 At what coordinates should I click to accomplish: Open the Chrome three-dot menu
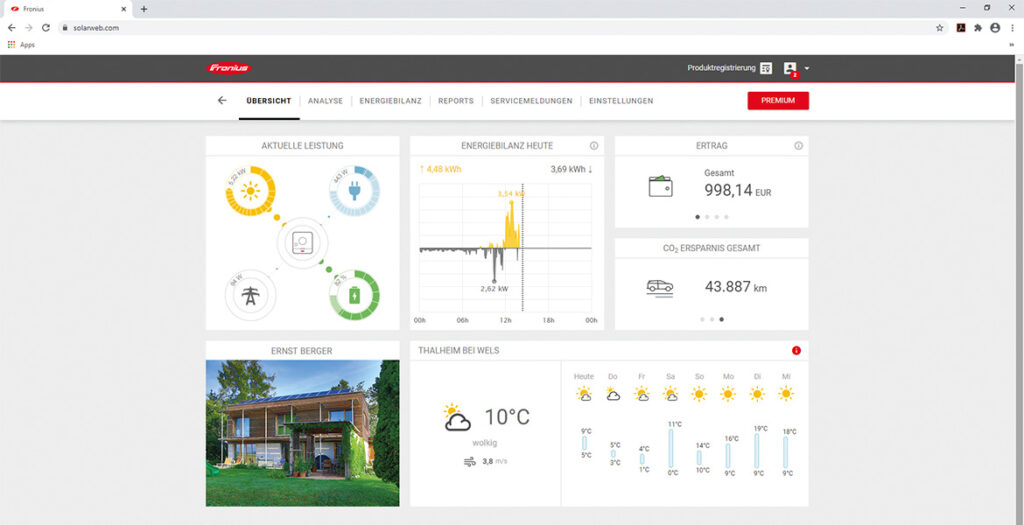coord(1012,28)
